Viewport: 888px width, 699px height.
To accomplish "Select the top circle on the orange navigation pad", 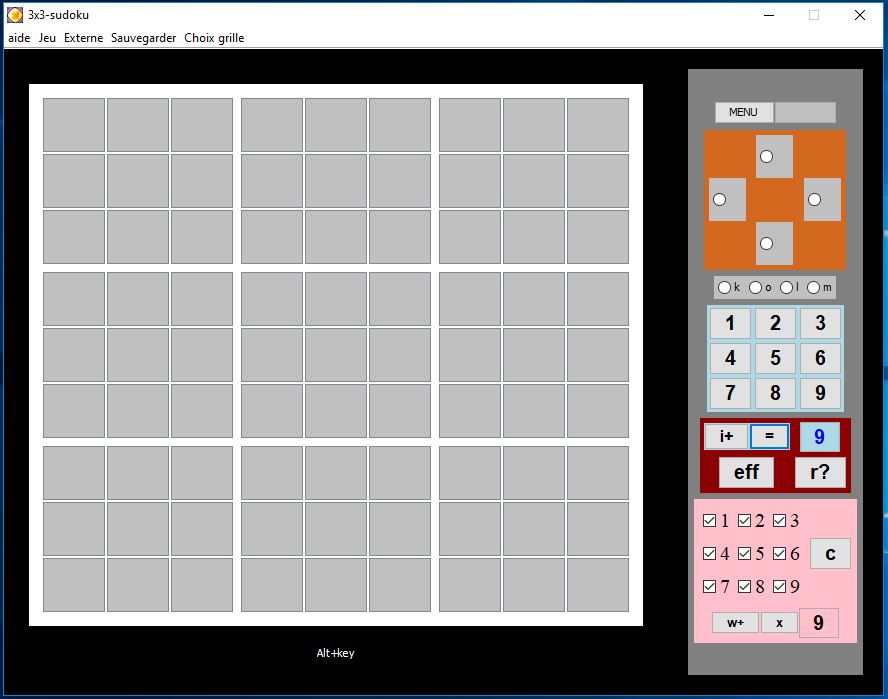I will click(x=767, y=155).
